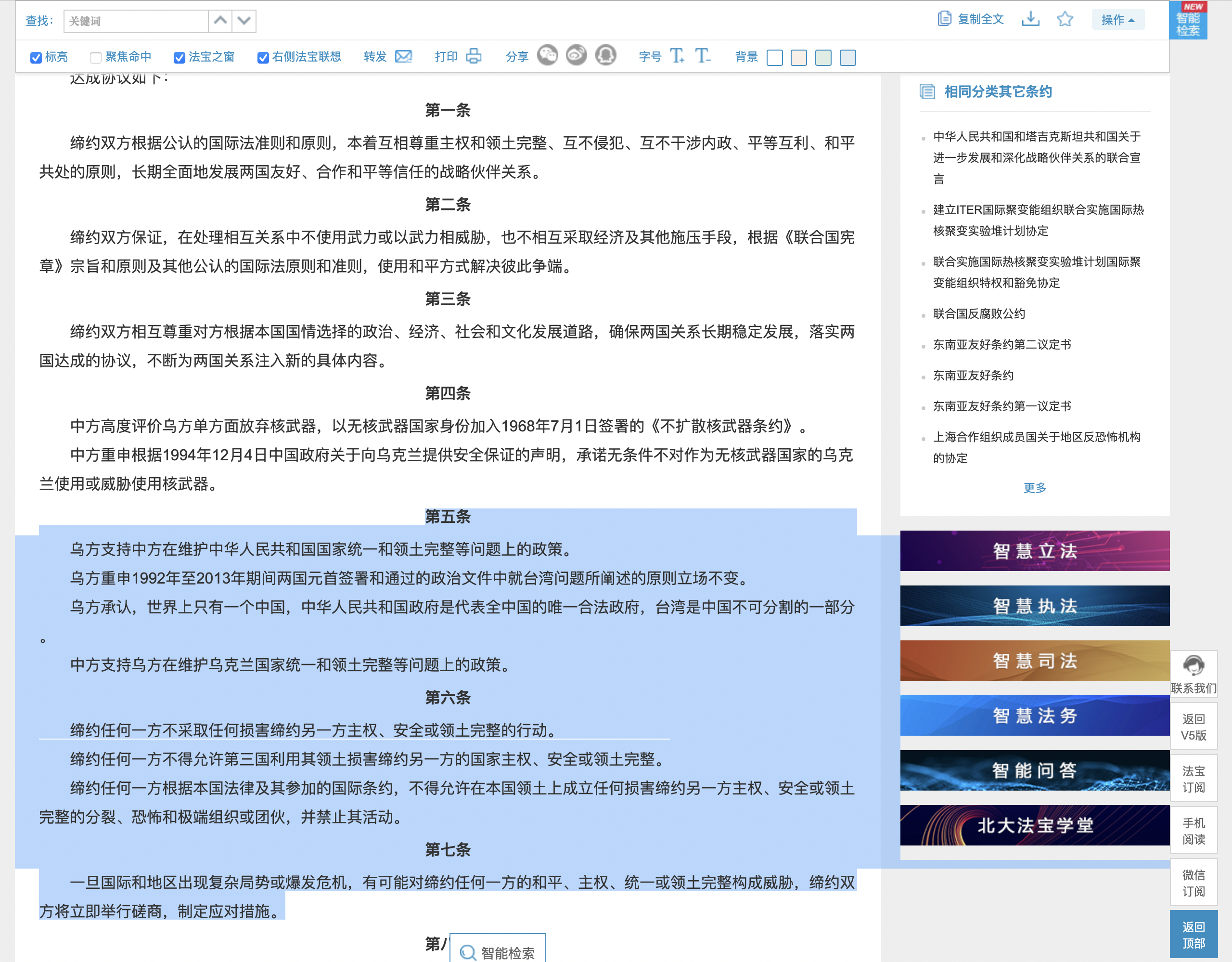The image size is (1232, 962).
Task: Select white background swatch
Action: click(775, 58)
